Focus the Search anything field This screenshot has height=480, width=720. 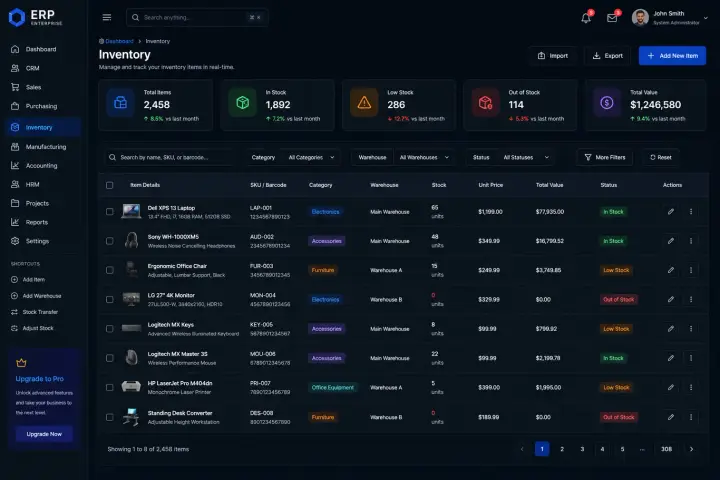(197, 17)
